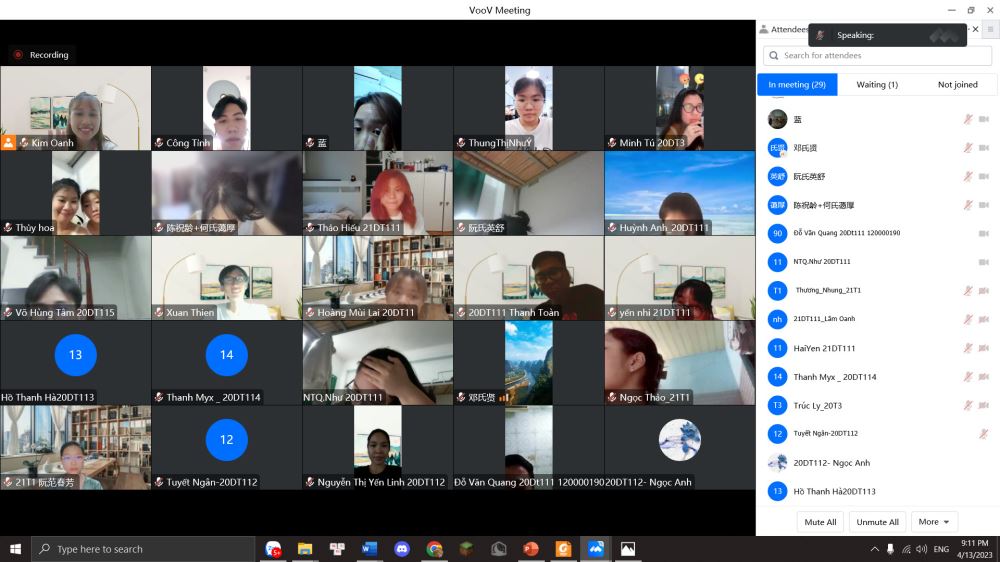Toggle microphone for Tuyết Ngân-20DT112 in attendee list
Viewport: 1000px width, 562px height.
pyautogui.click(x=983, y=434)
